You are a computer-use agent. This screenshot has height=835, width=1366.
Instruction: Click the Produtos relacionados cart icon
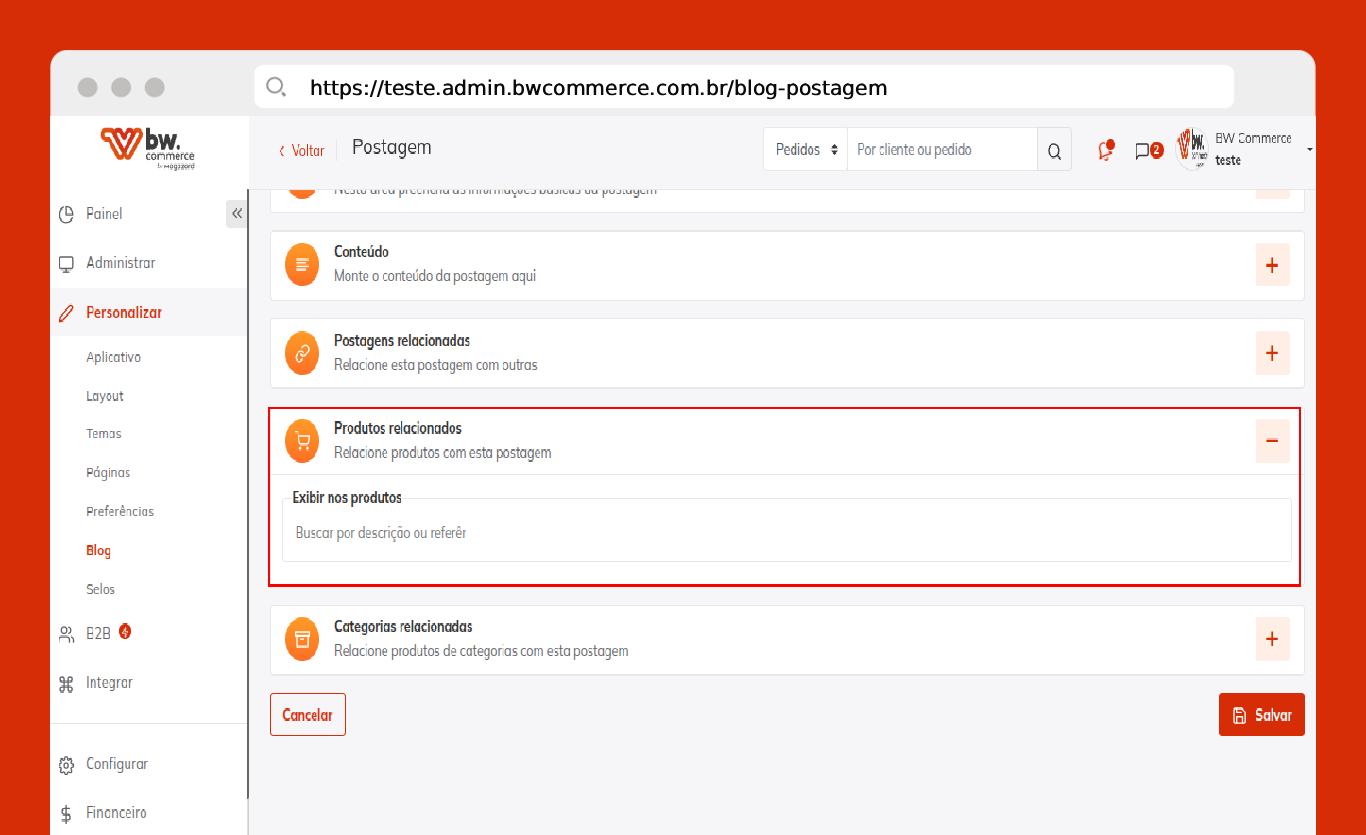pyautogui.click(x=302, y=441)
